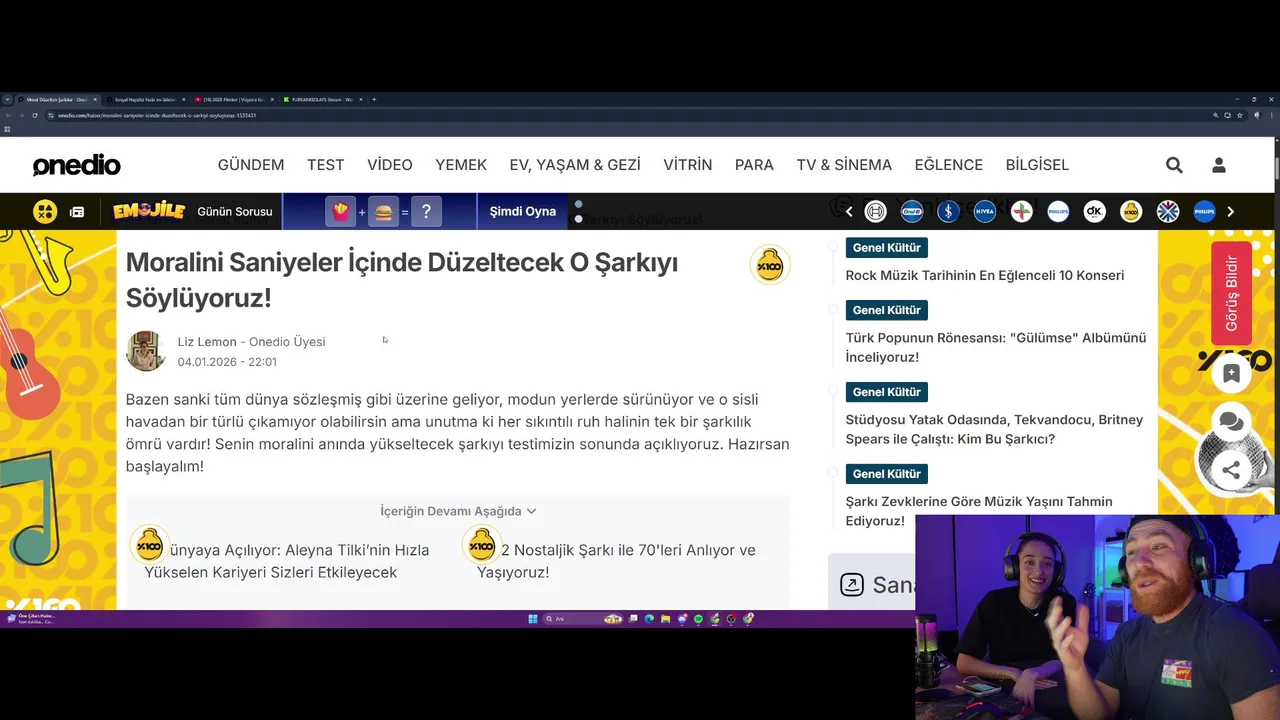Click the X100 badge beside article title
The height and width of the screenshot is (720, 1280).
(x=770, y=265)
